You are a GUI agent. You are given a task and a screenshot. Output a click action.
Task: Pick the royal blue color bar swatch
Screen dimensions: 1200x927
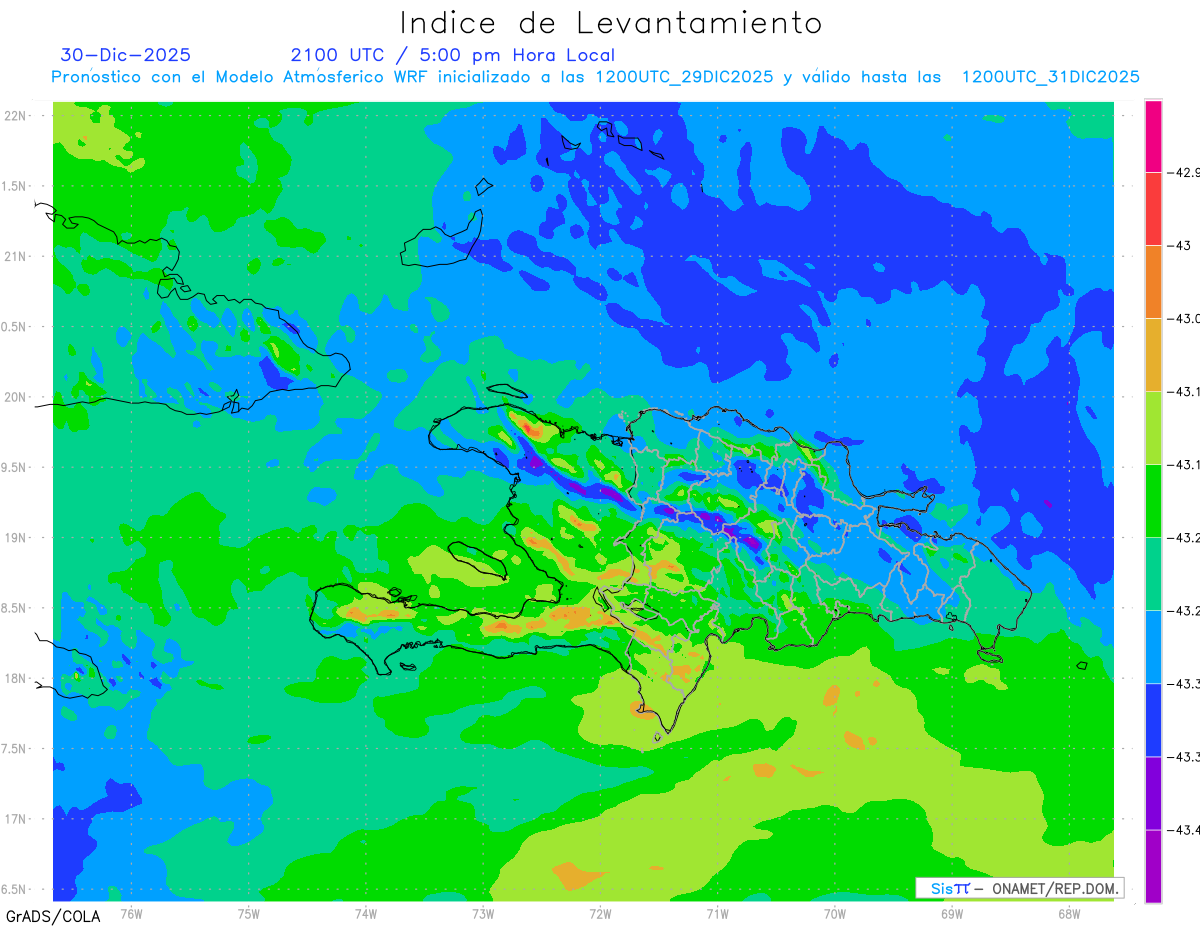click(1153, 720)
